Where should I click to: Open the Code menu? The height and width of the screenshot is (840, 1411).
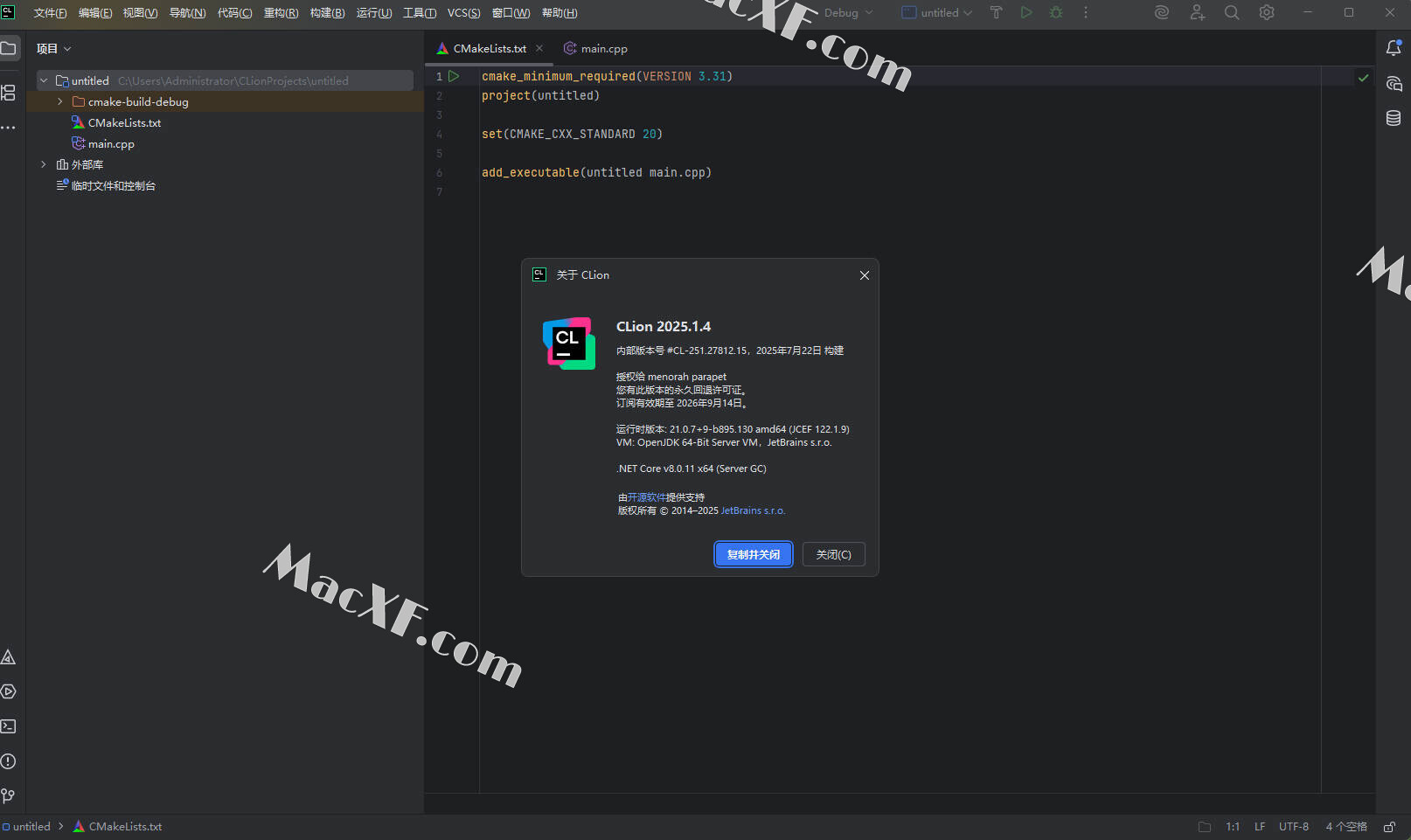tap(234, 12)
